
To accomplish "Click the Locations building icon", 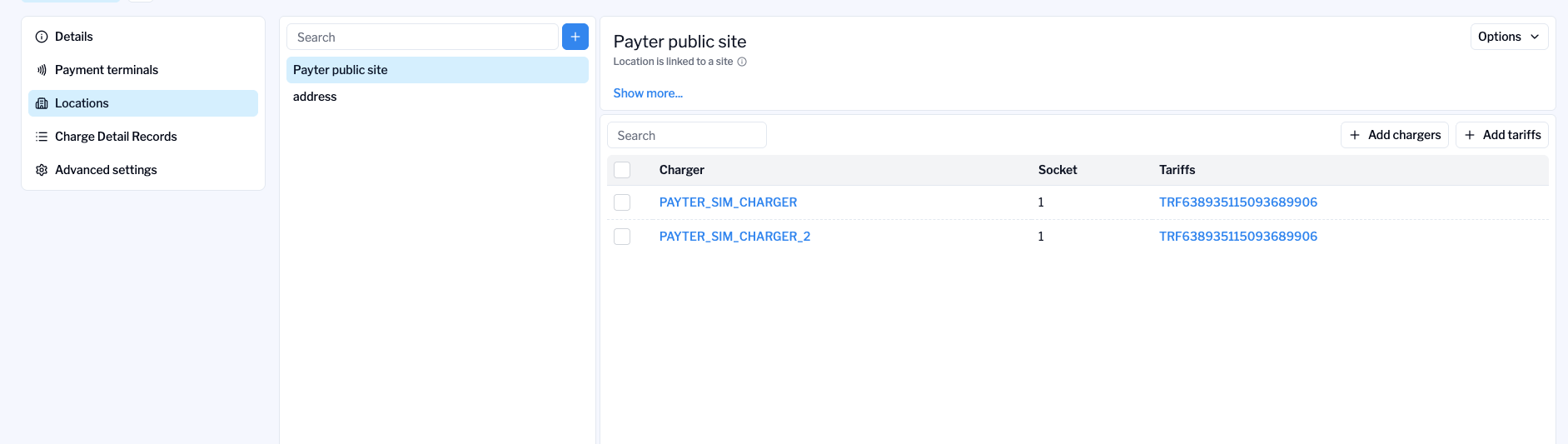I will [42, 103].
